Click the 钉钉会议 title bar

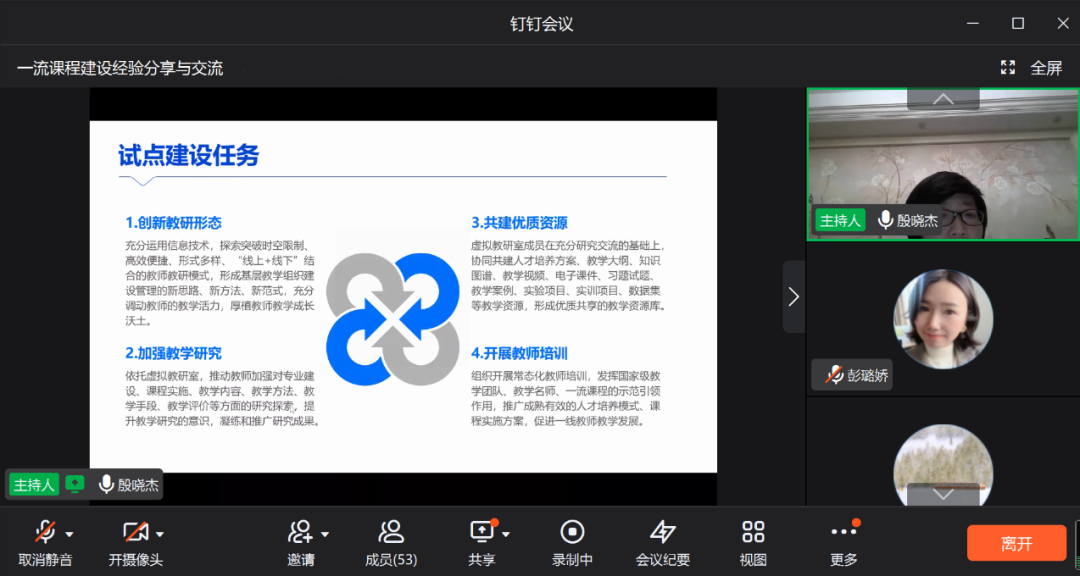tap(540, 22)
